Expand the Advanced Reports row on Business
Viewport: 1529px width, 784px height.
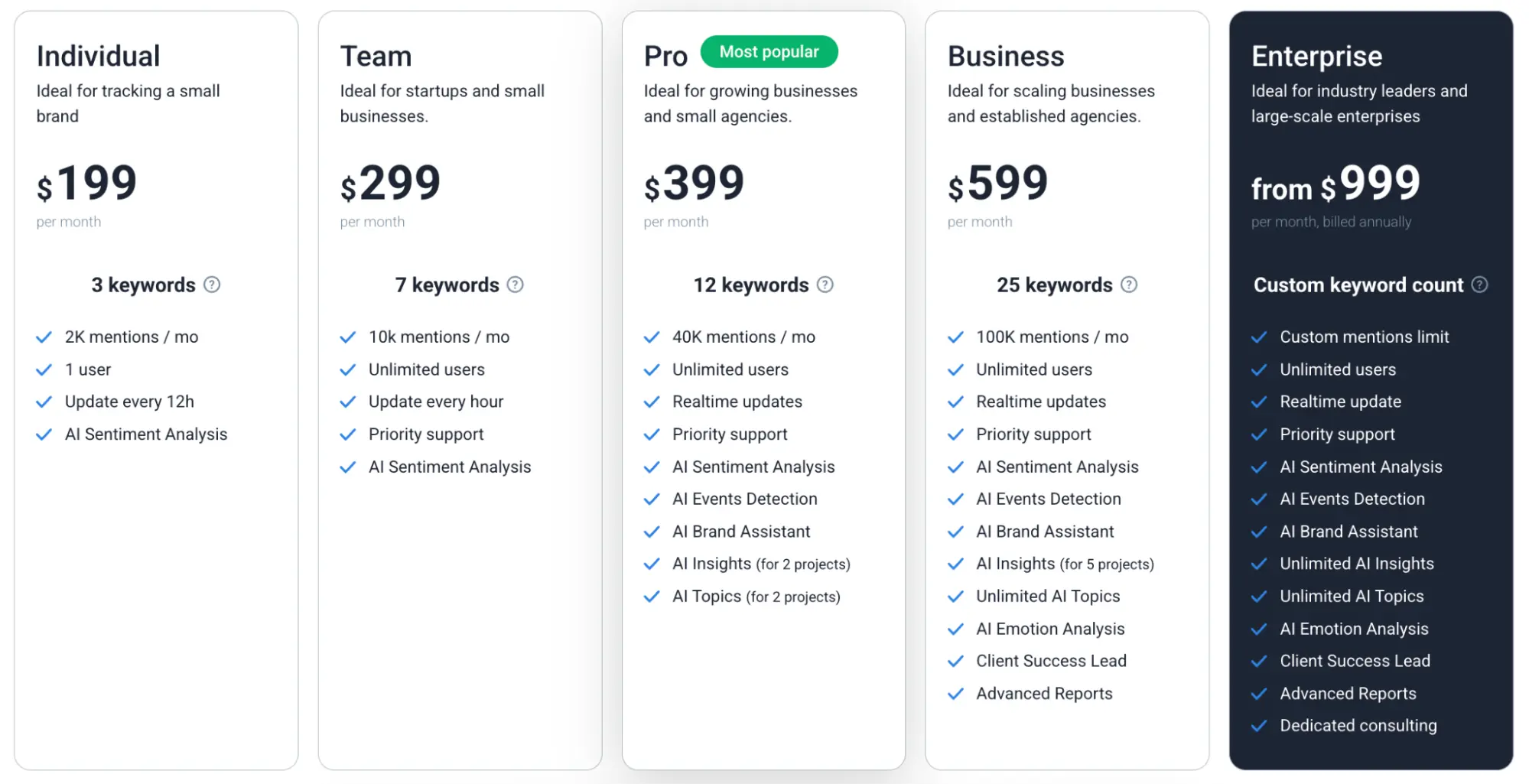click(1043, 693)
